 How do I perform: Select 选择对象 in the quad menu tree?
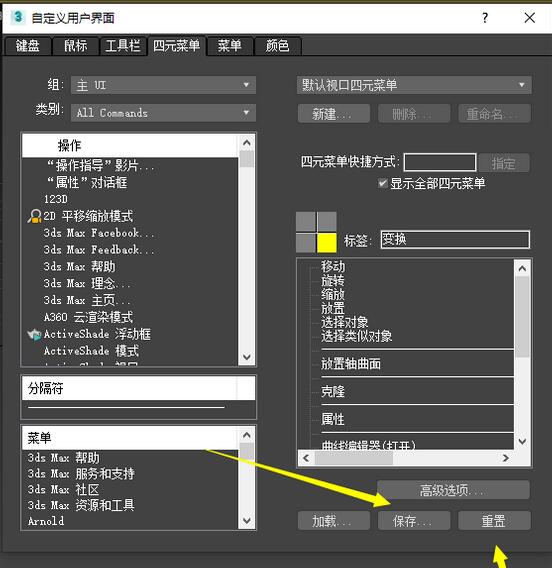coord(344,322)
